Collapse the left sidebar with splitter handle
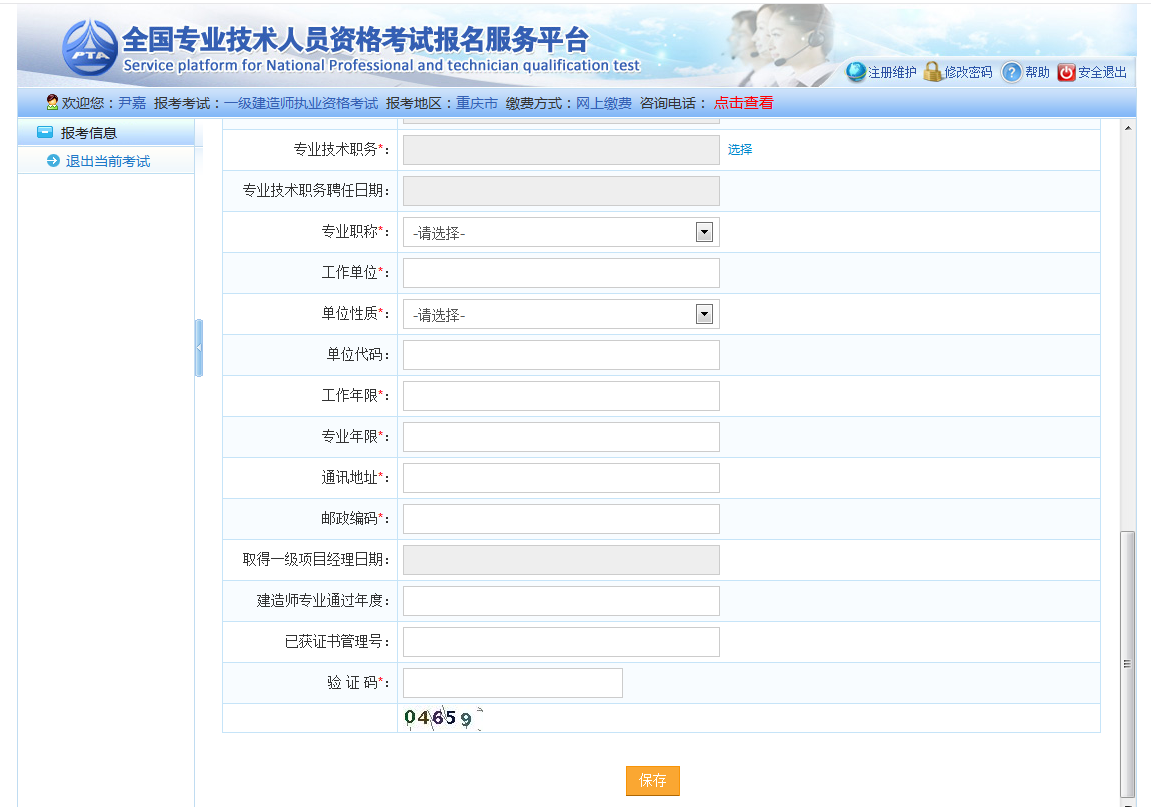Viewport: 1151px width, 807px height. [199, 347]
